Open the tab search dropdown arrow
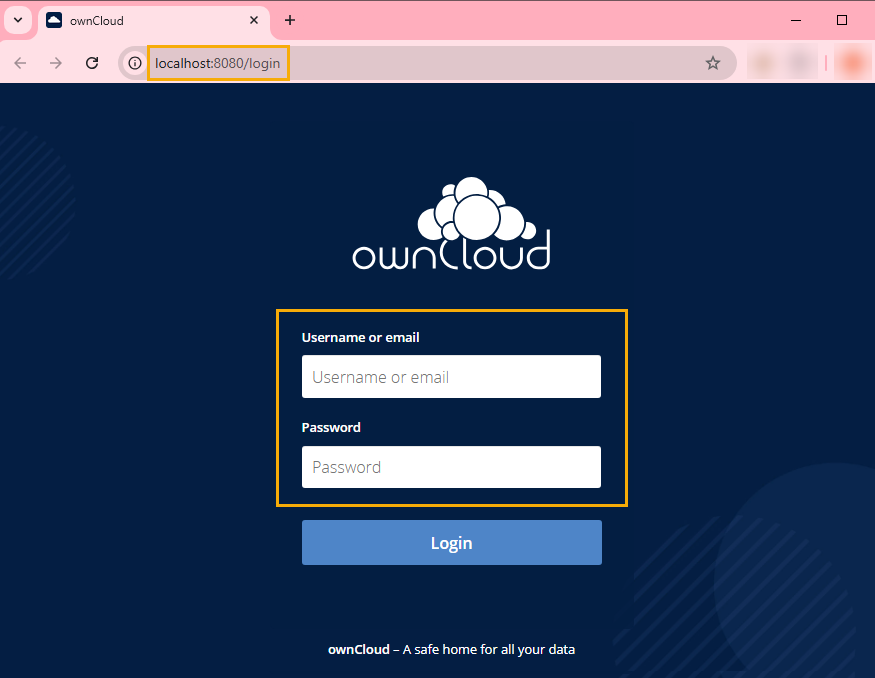875x678 pixels. (18, 21)
